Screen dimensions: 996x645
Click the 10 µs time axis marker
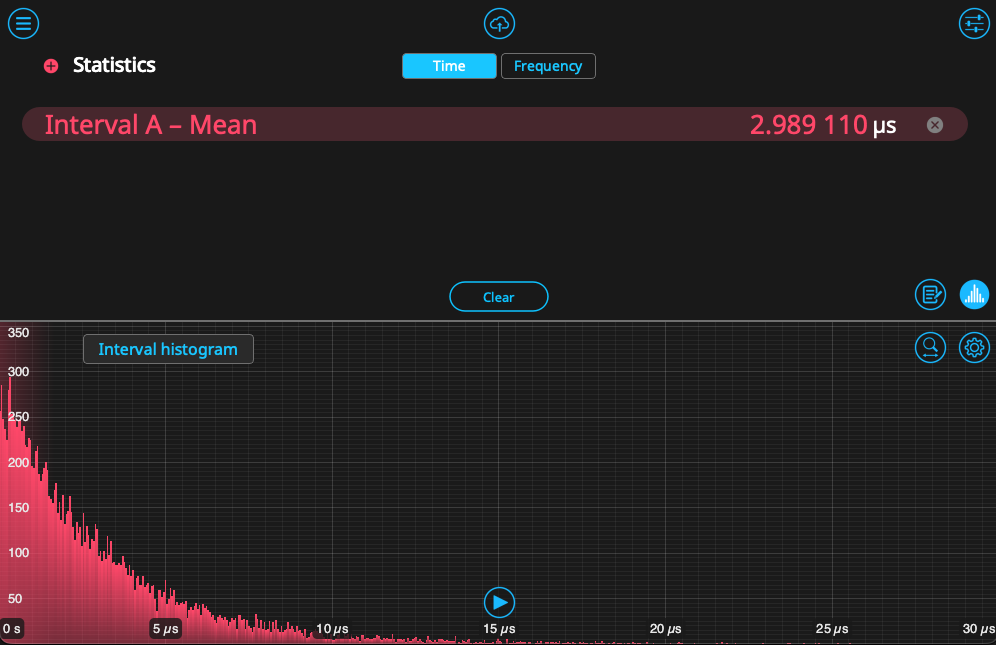click(332, 629)
